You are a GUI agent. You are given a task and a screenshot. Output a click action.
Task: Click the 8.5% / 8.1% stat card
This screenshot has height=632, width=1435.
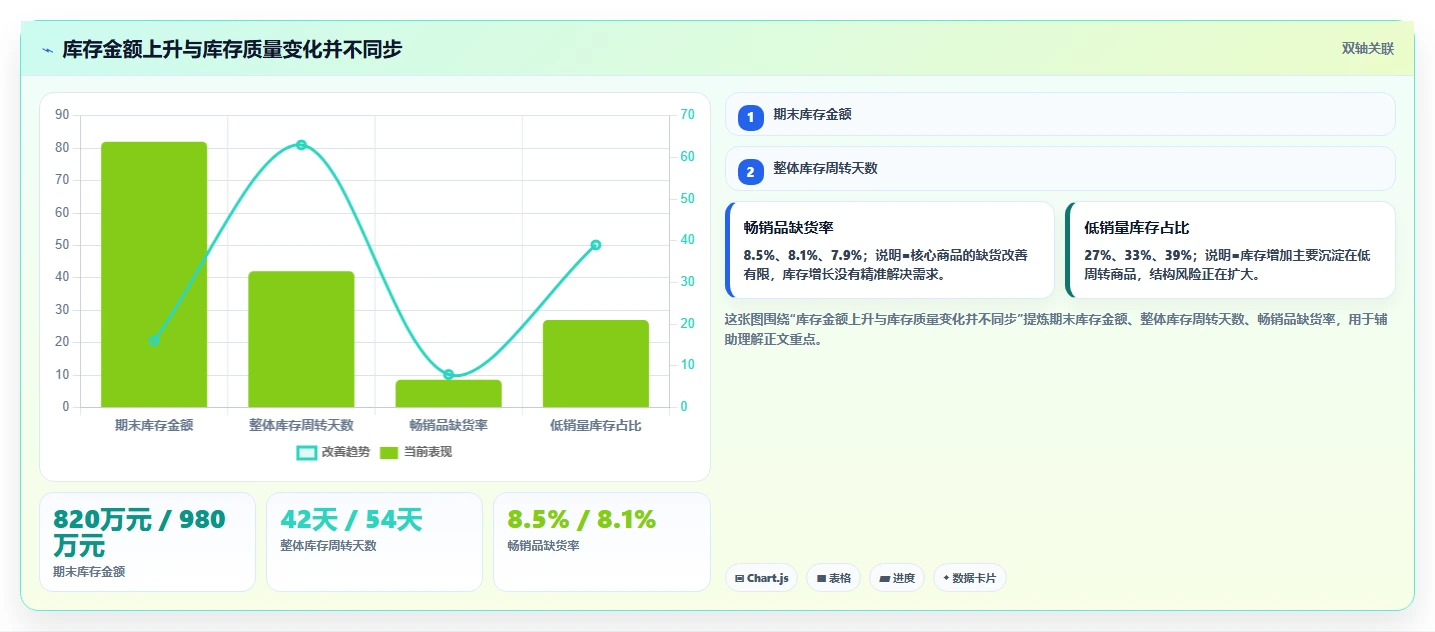click(601, 542)
